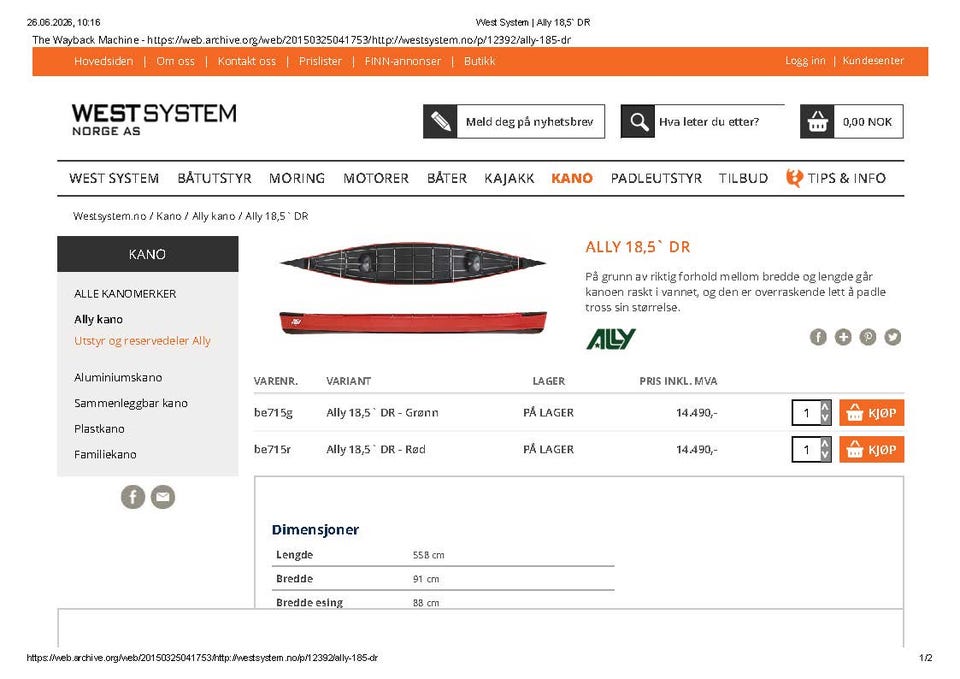
Task: Select ALLE KANOMERKER in sidebar
Action: [x=125, y=294]
